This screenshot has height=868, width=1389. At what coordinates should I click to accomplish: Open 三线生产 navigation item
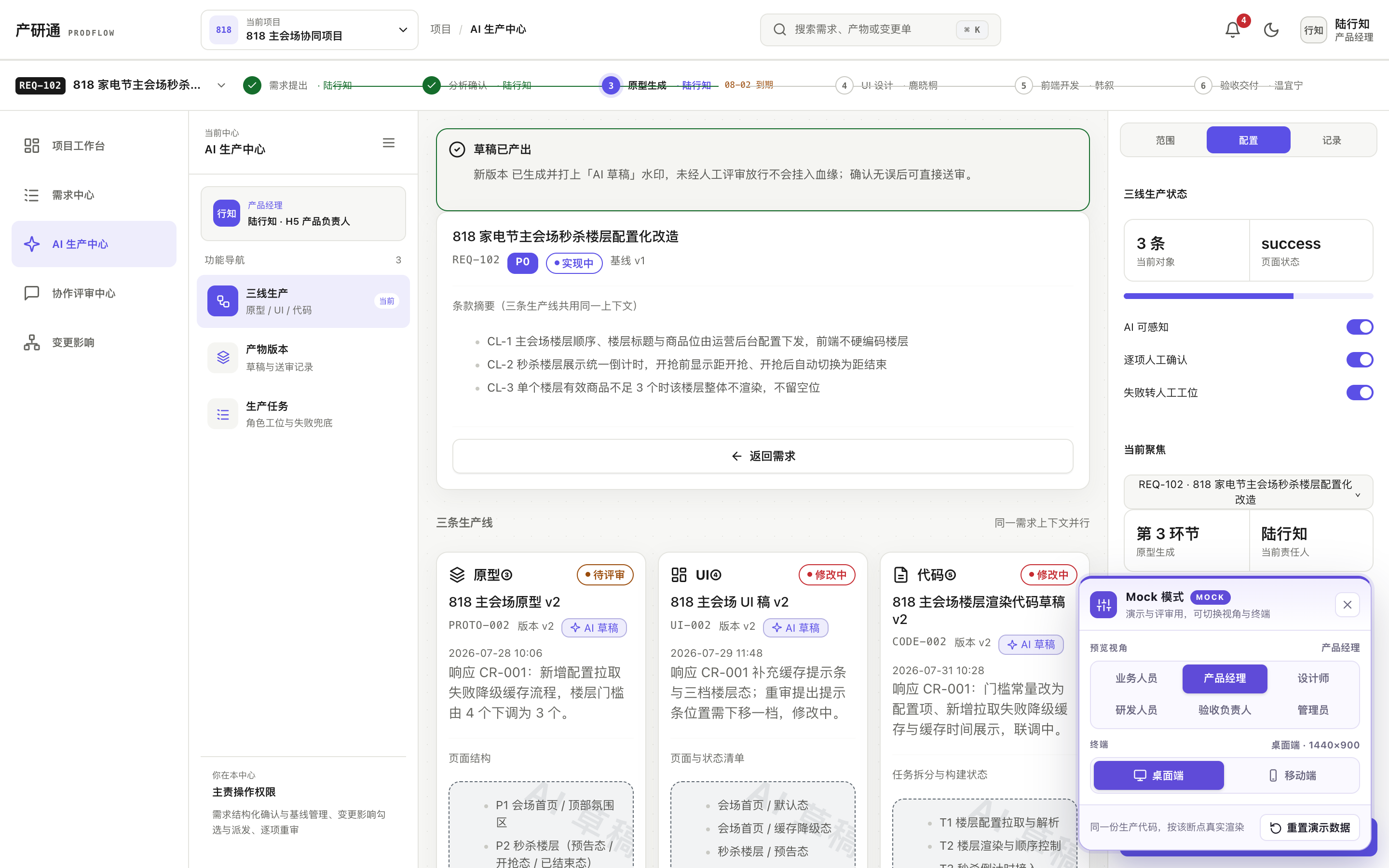point(303,301)
